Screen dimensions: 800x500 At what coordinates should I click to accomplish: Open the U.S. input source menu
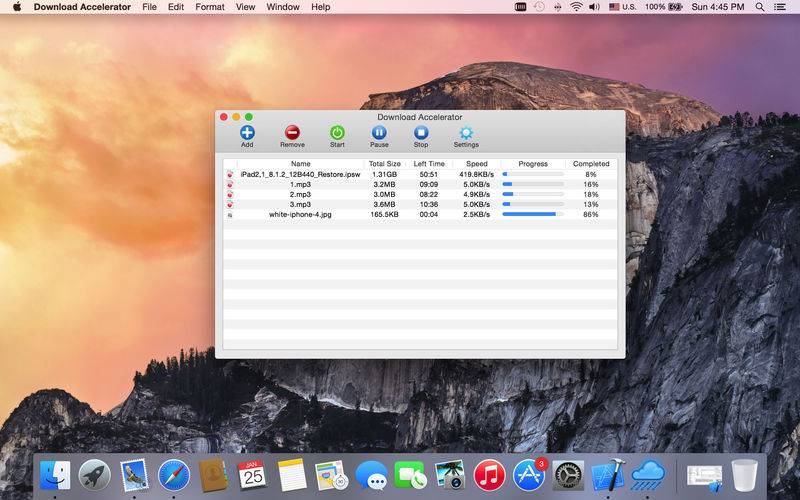[x=622, y=7]
